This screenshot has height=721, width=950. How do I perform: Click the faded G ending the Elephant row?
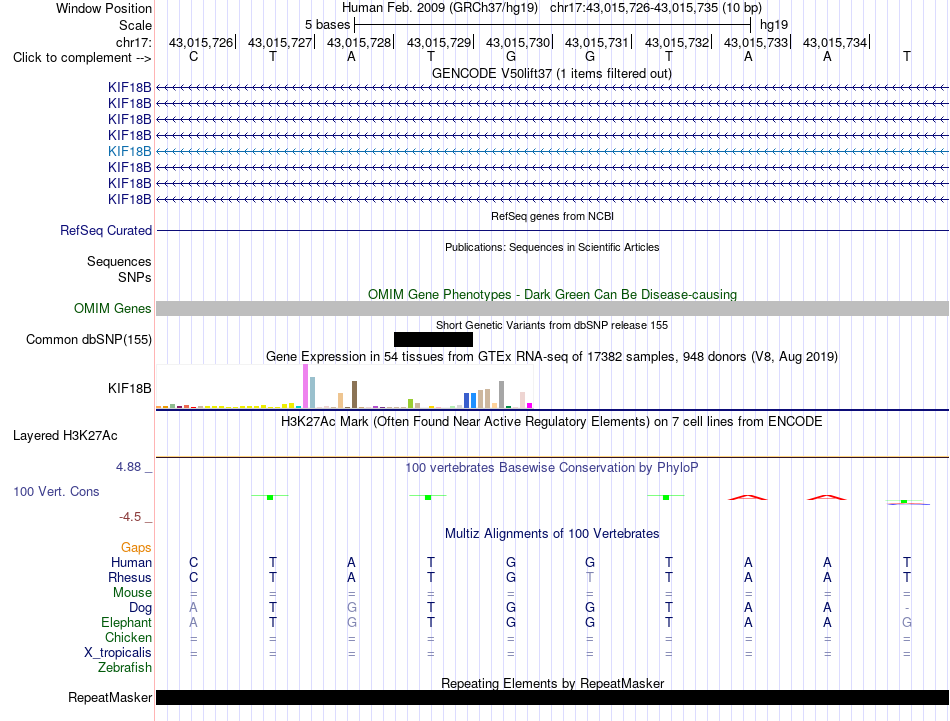tap(906, 623)
